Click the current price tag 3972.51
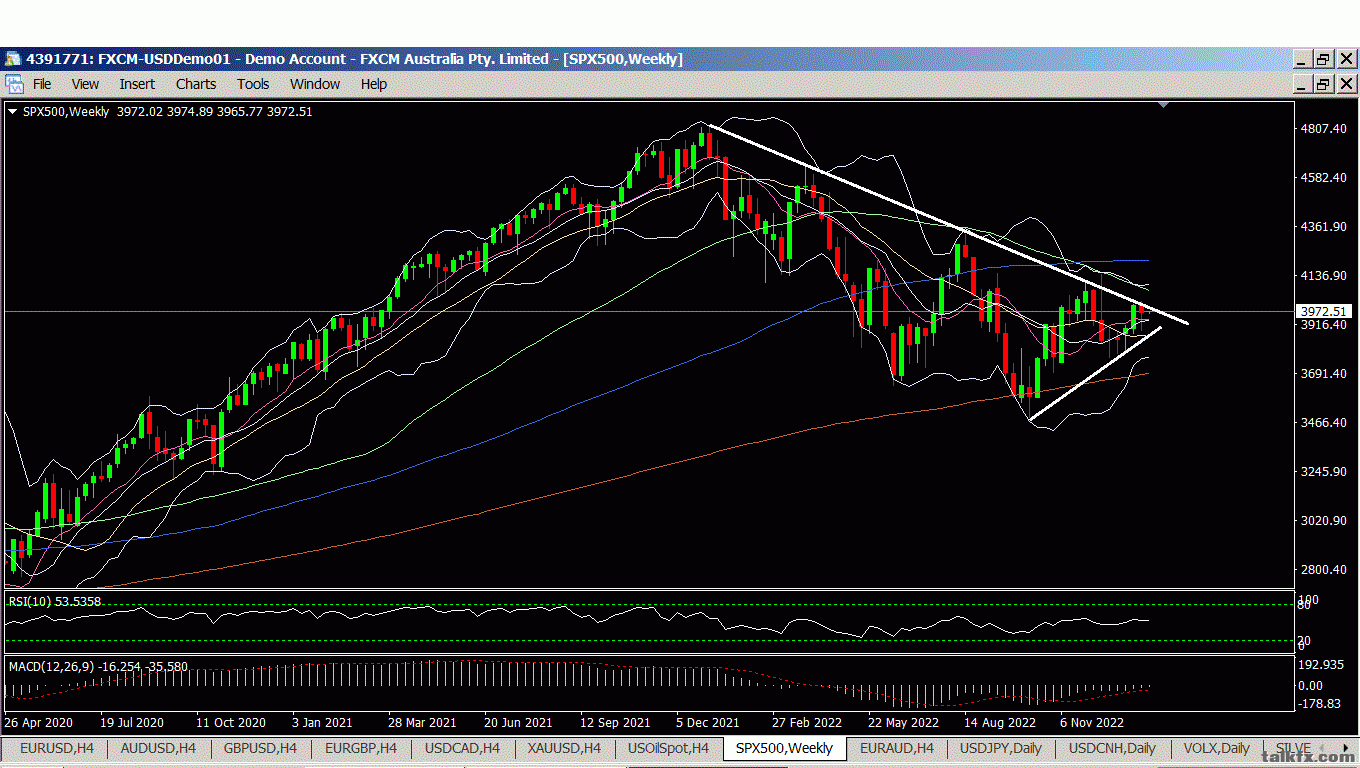 coord(1322,312)
